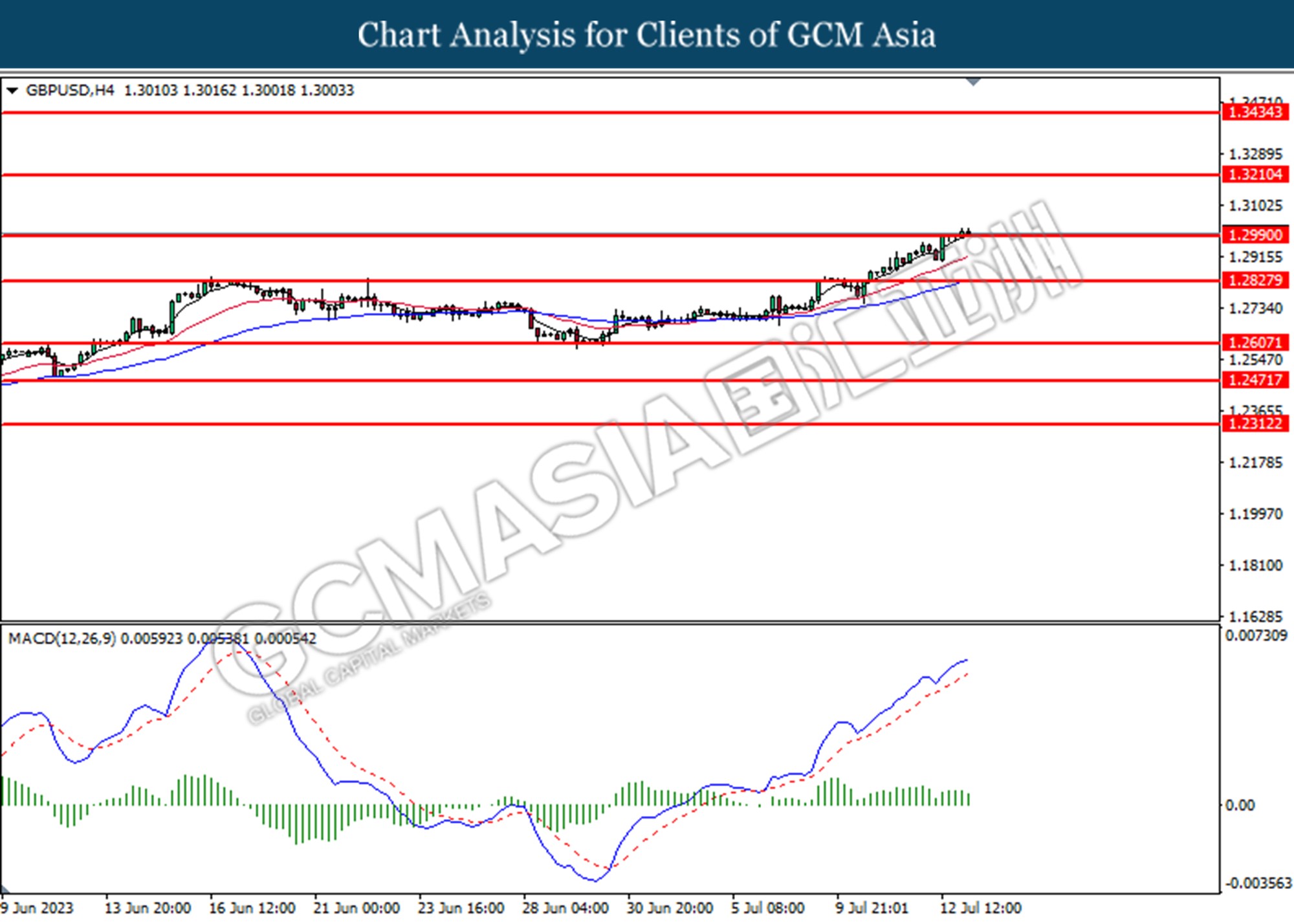1294x924 pixels.
Task: Click the 5 Jul 08:00 time label
Action: 768,908
